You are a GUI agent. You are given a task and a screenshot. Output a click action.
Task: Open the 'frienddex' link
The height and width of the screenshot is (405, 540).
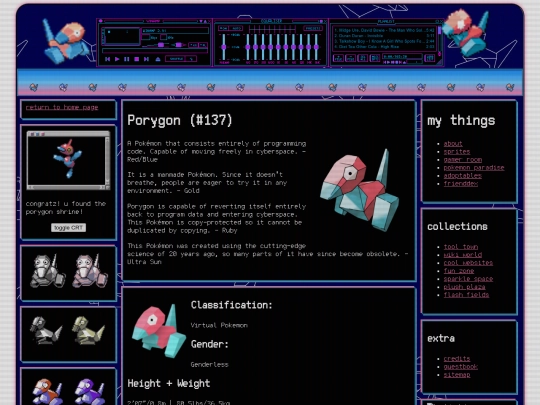(460, 184)
